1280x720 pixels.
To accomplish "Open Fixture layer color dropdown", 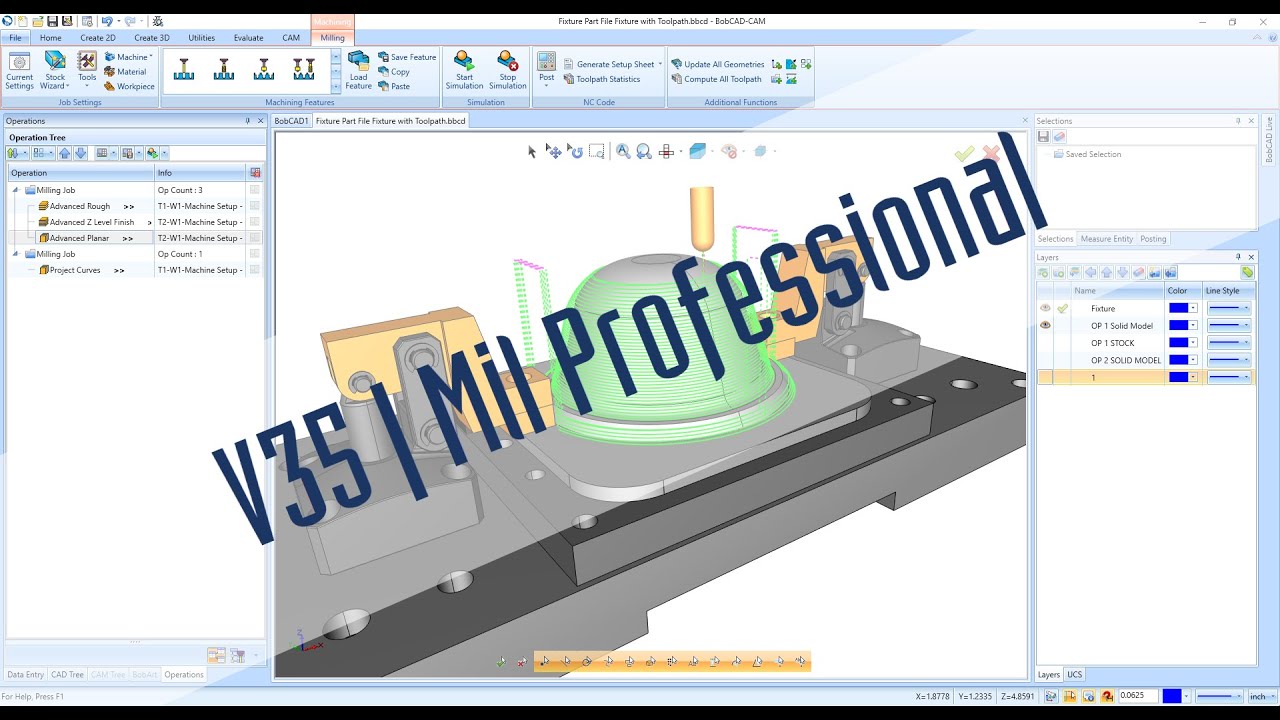I will (1193, 308).
